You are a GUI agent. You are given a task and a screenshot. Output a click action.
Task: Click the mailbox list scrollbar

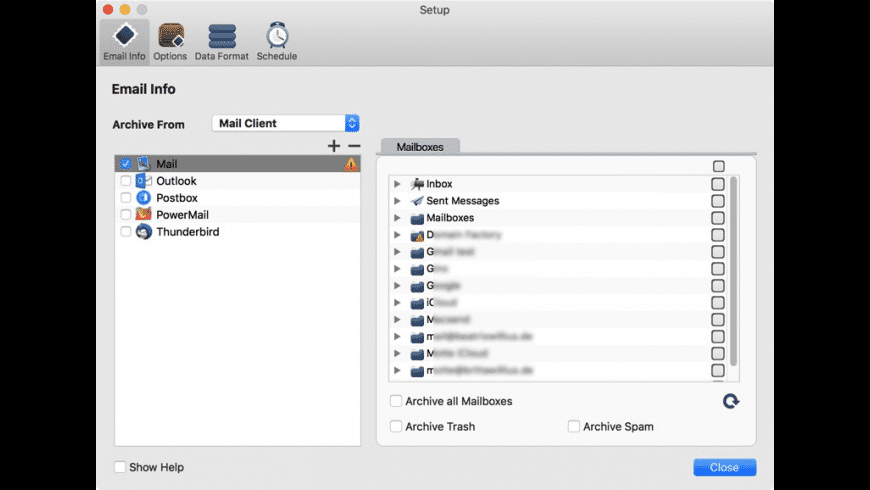point(734,270)
